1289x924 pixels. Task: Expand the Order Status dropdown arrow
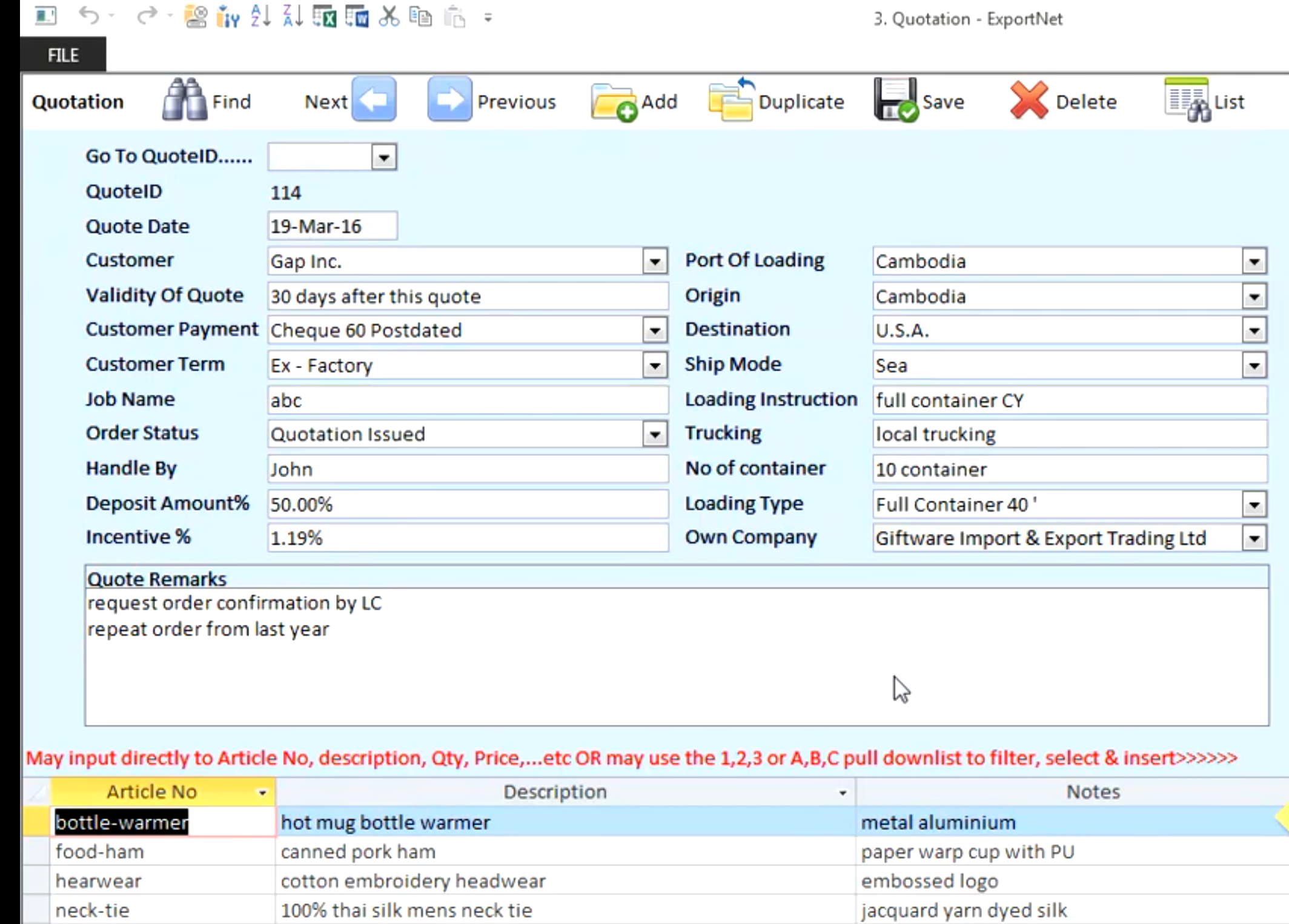pos(655,434)
